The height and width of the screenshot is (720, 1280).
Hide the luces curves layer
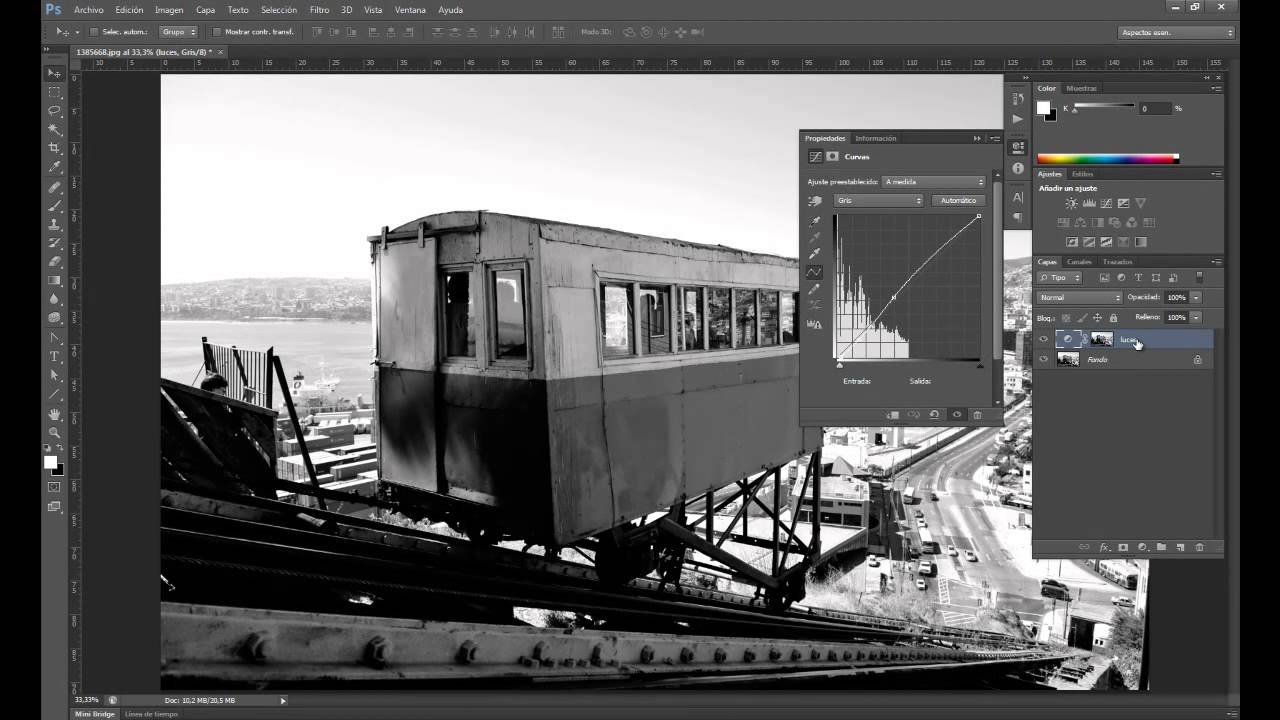pos(1044,339)
